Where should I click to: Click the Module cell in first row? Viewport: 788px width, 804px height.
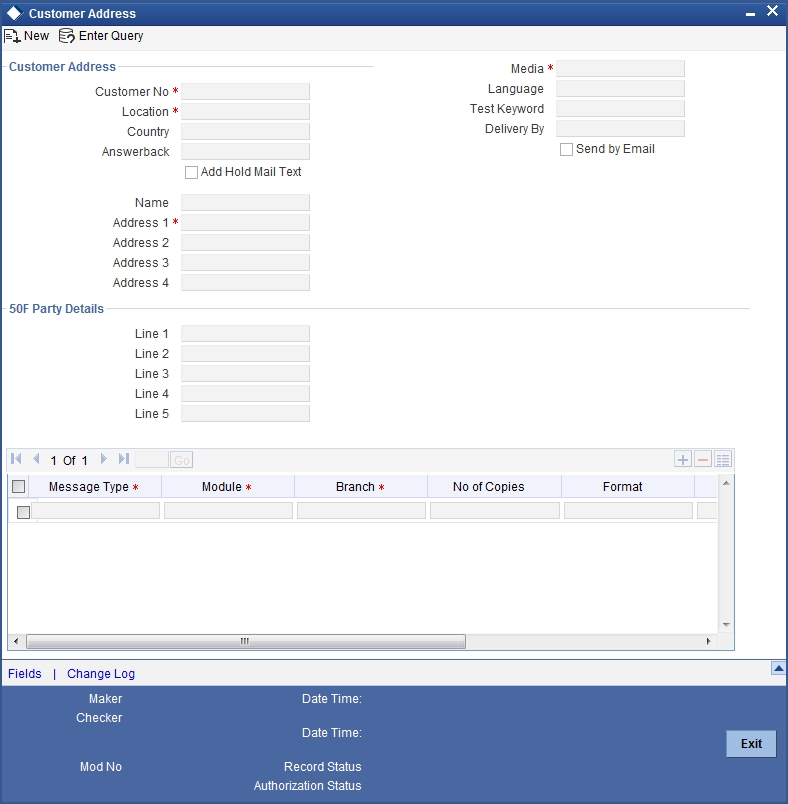coord(228,511)
